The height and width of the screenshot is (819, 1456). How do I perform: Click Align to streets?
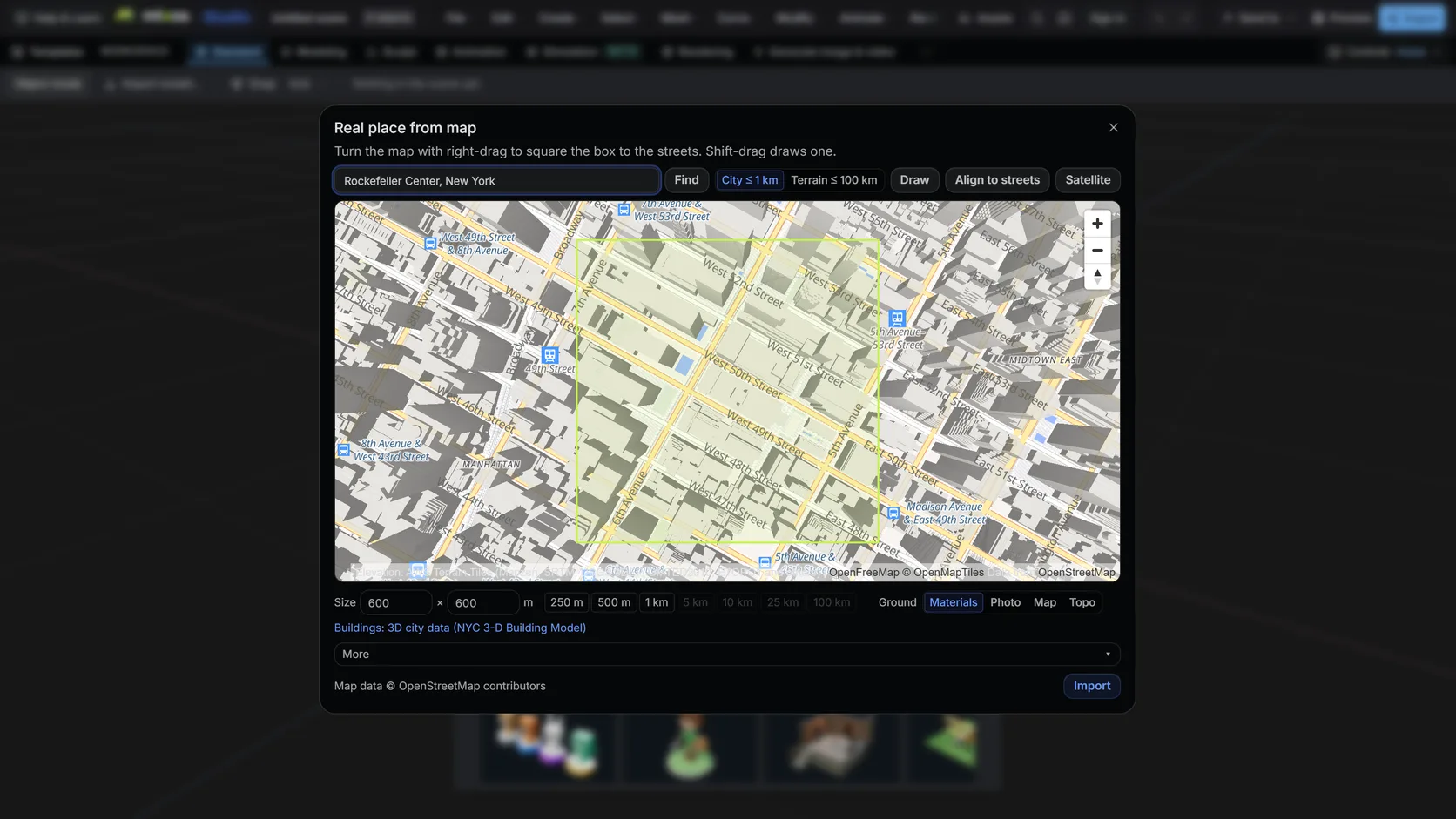997,180
